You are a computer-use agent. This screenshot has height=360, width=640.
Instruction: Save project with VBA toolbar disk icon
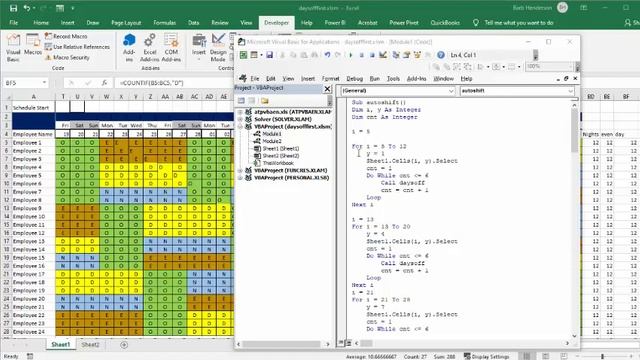(x=269, y=55)
